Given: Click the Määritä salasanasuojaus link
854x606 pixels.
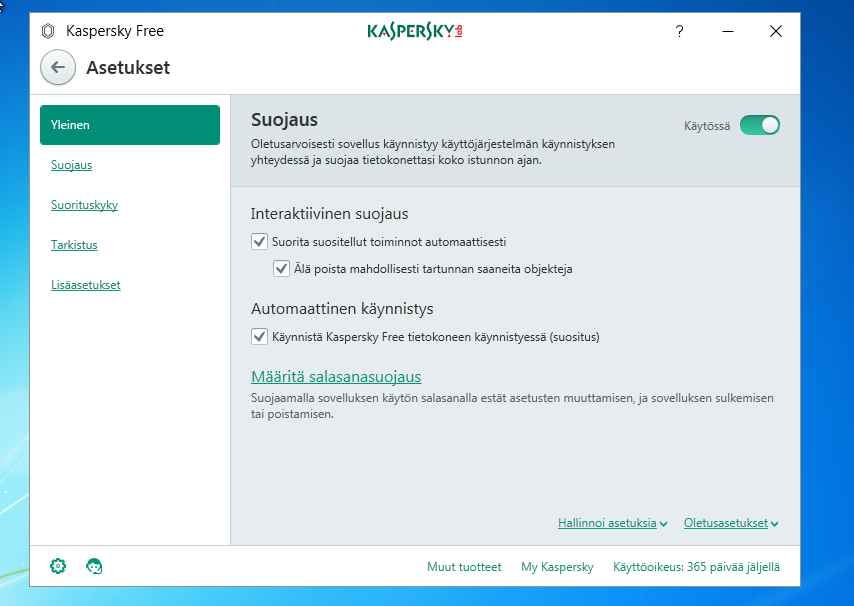Looking at the screenshot, I should 336,376.
